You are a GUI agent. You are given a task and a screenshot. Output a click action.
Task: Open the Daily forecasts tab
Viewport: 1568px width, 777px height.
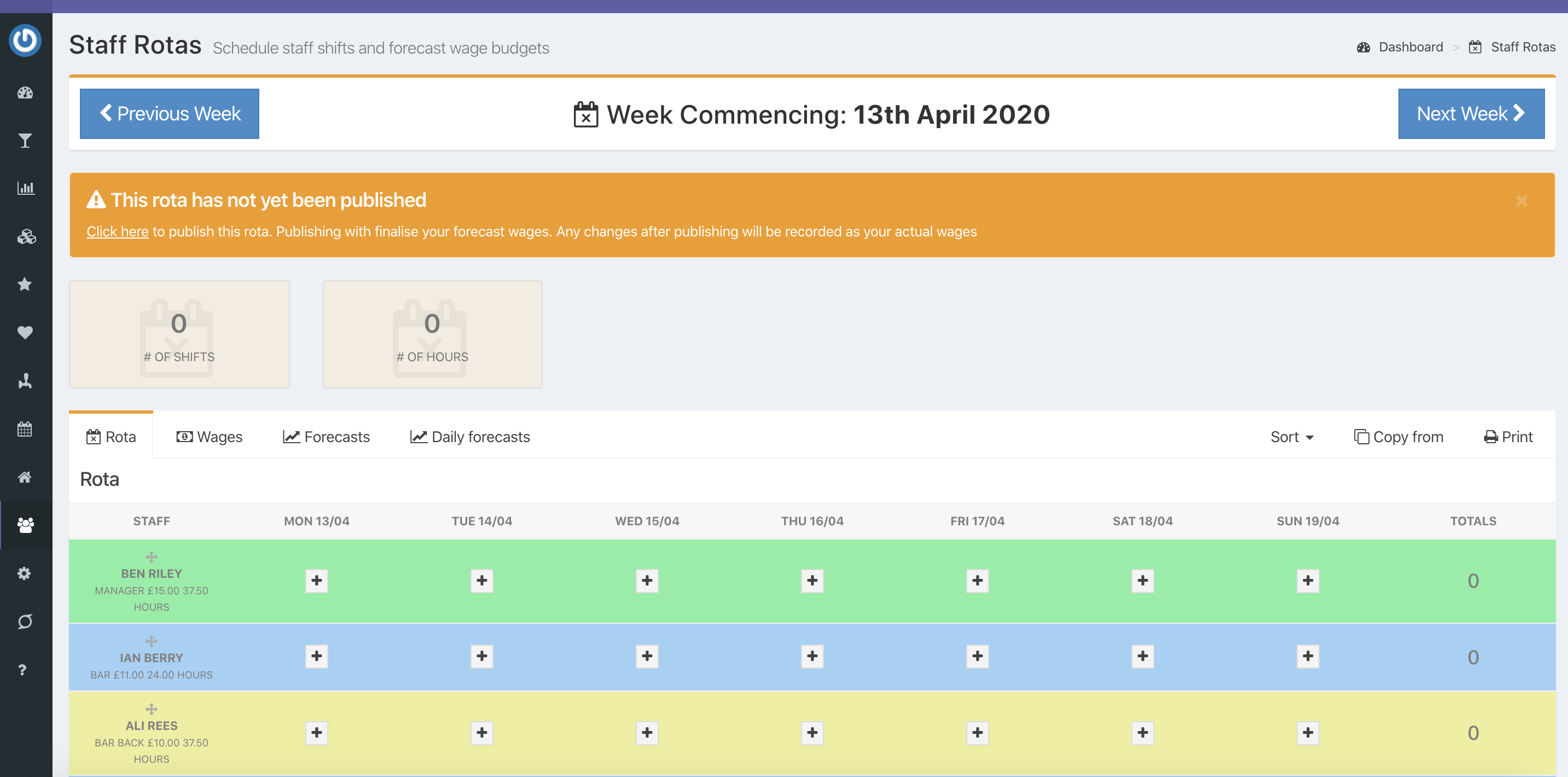(469, 437)
